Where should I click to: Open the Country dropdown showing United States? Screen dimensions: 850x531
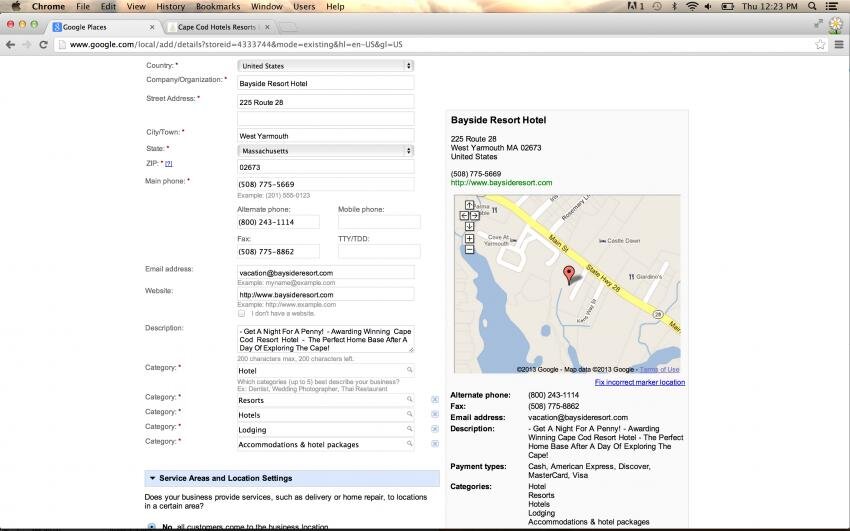tap(325, 66)
